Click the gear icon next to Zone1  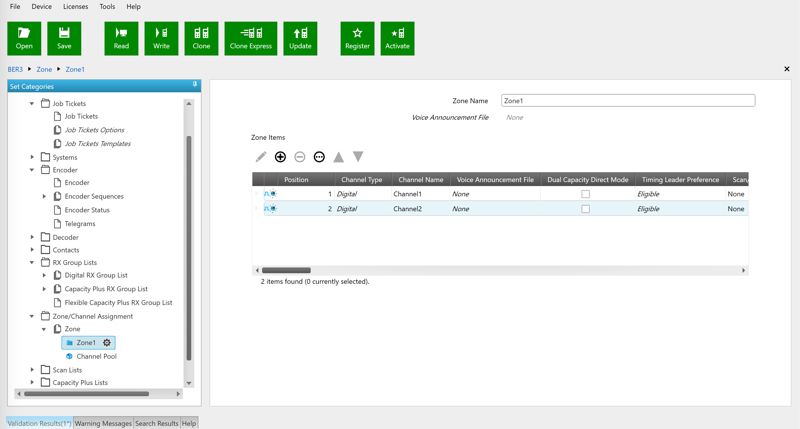107,343
